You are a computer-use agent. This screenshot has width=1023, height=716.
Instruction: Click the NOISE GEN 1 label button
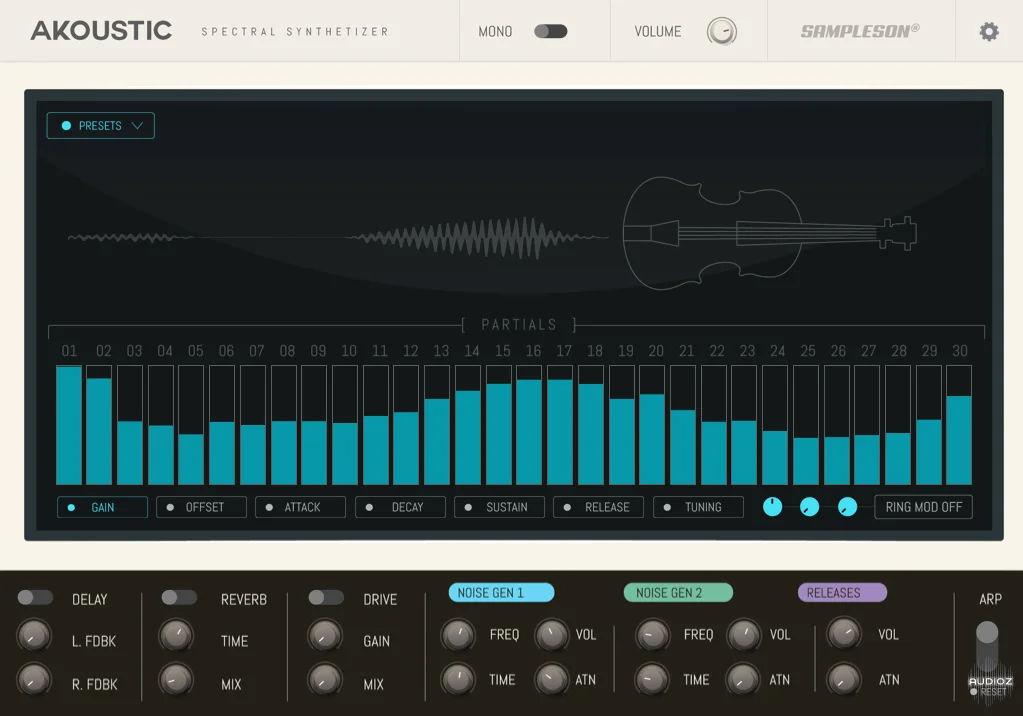coord(501,593)
